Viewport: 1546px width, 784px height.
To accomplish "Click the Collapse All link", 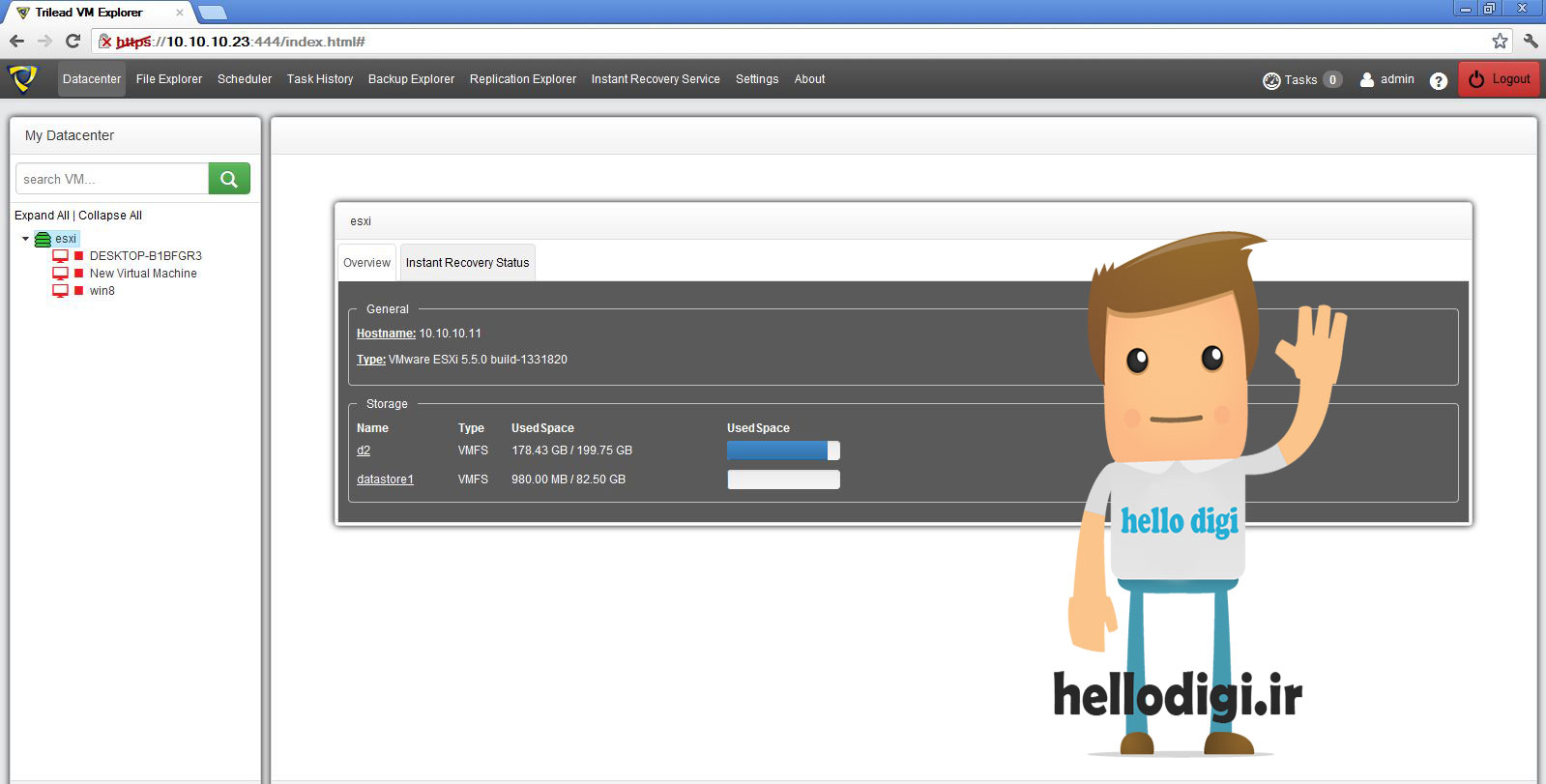I will (x=110, y=216).
